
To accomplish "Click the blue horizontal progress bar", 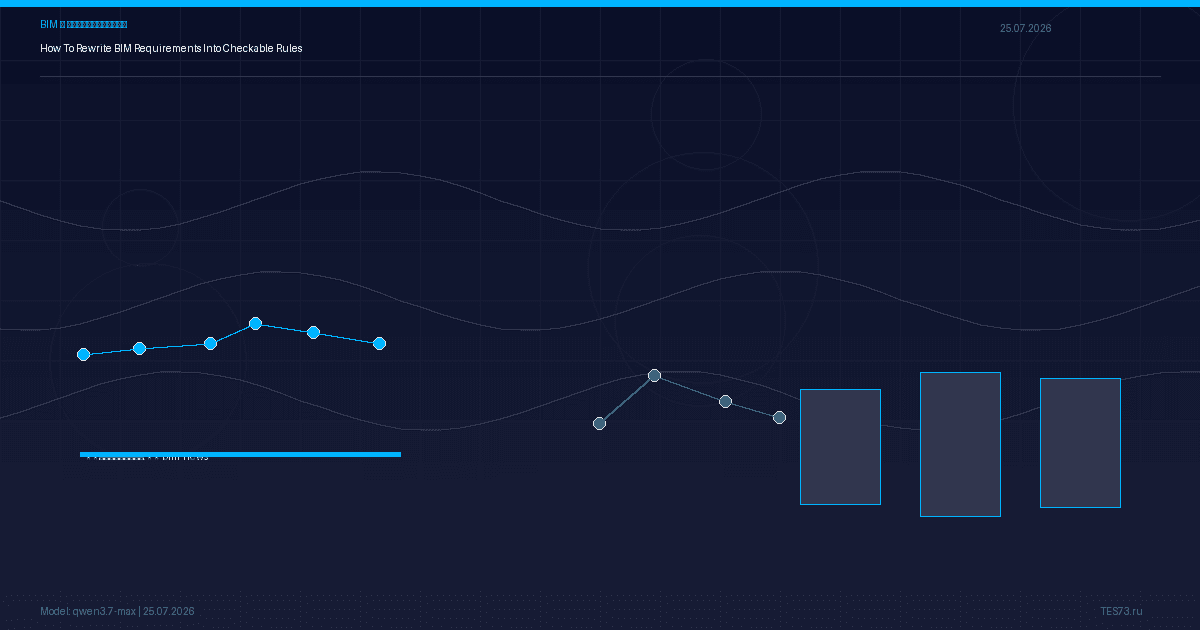I will pyautogui.click(x=240, y=454).
